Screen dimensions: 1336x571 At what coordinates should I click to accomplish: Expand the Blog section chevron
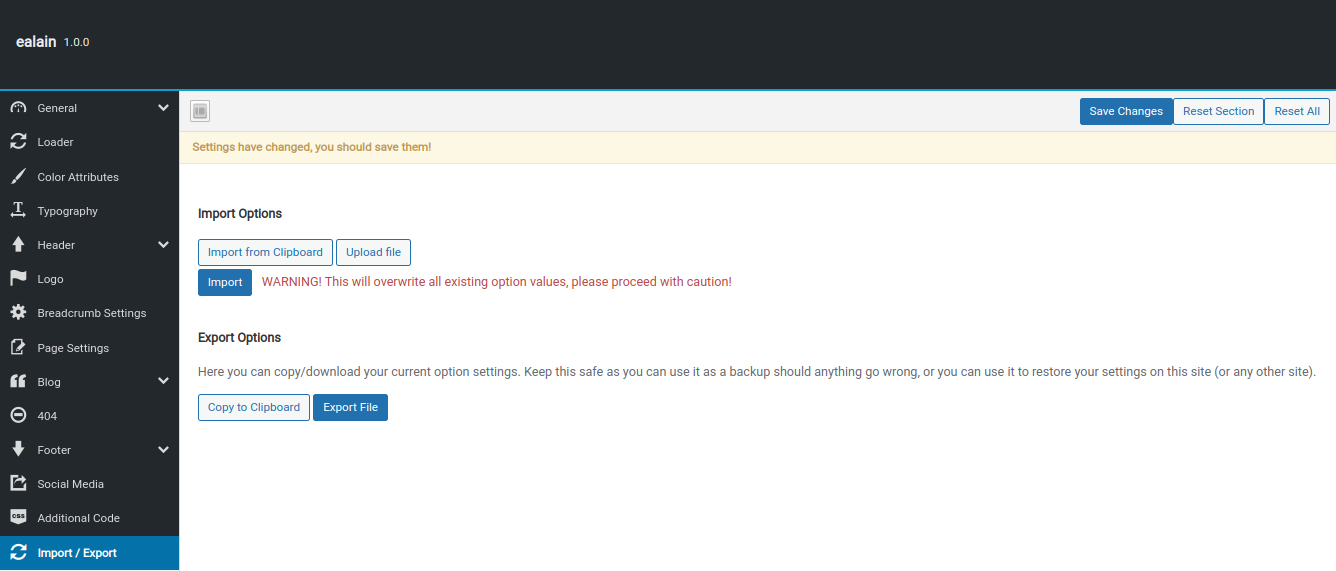pos(164,382)
